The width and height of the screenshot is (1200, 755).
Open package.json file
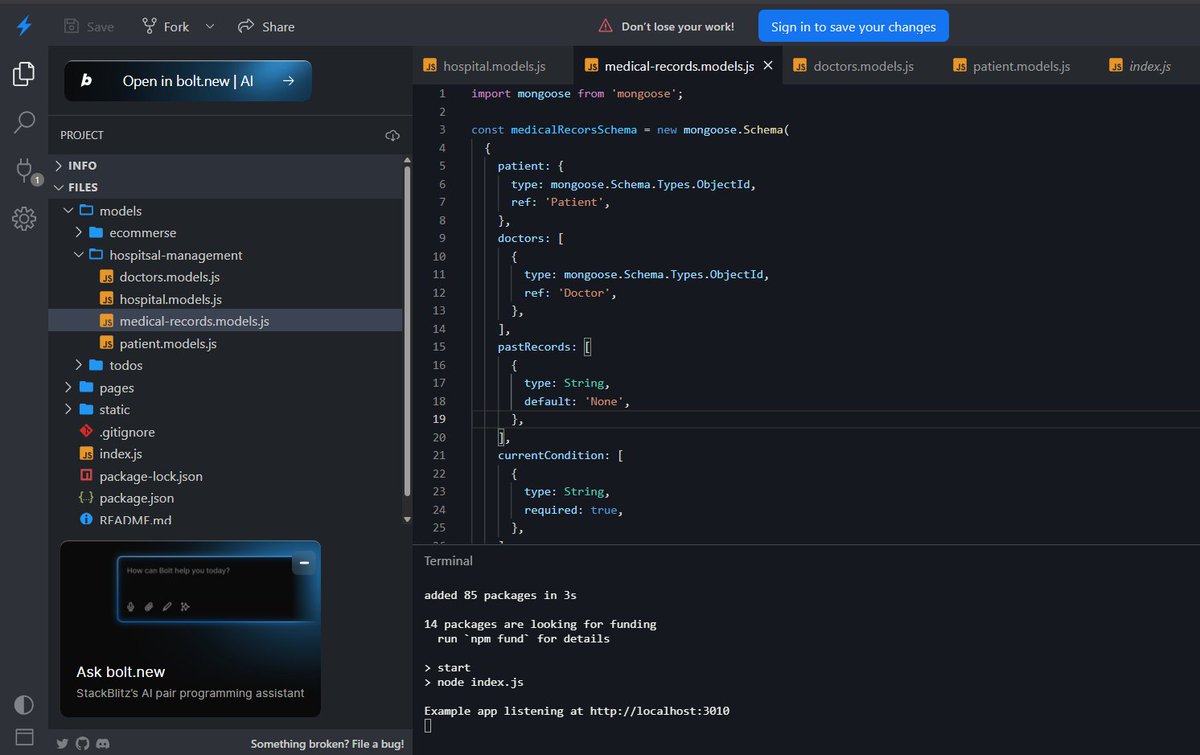coord(226,498)
